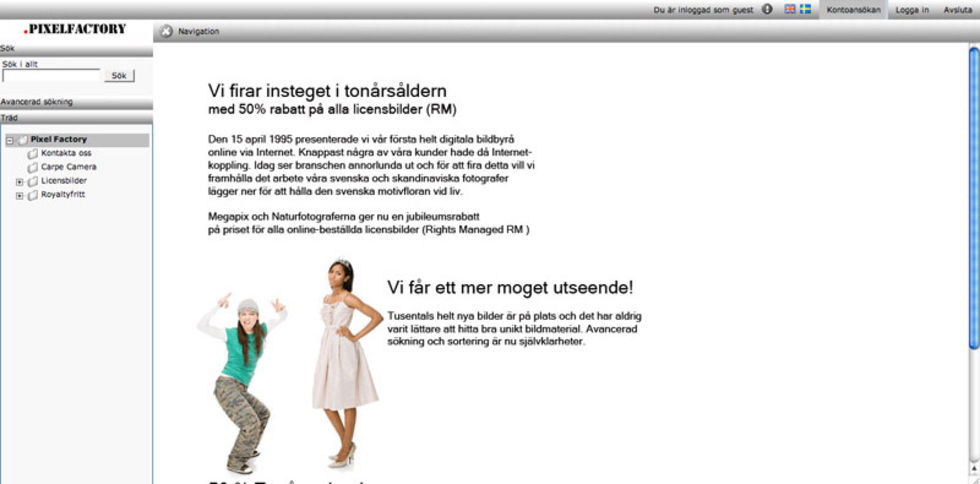The image size is (980, 484).
Task: Toggle the Träd panel header
Action: tap(76, 118)
